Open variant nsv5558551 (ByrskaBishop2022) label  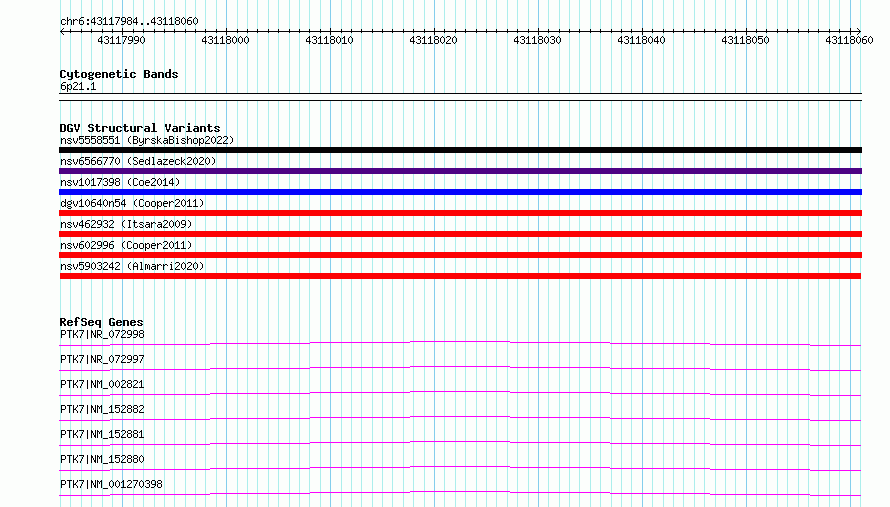pyautogui.click(x=147, y=140)
